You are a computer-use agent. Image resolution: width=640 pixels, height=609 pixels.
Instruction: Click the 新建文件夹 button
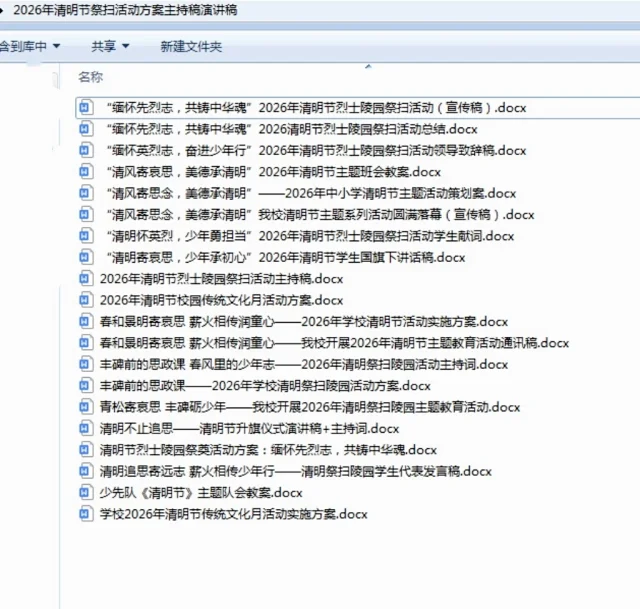click(191, 46)
